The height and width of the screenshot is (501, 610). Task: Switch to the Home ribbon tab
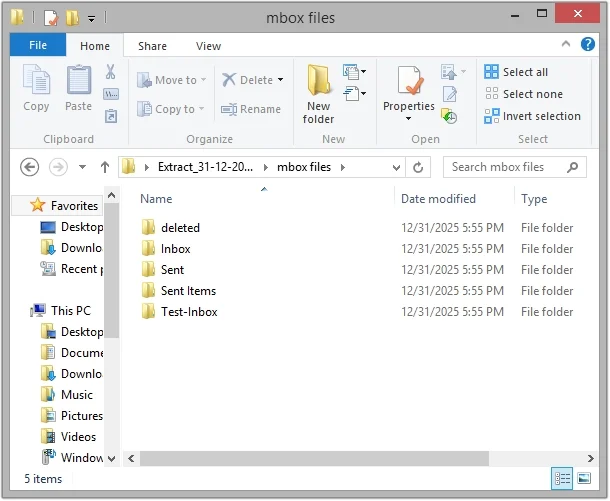95,46
